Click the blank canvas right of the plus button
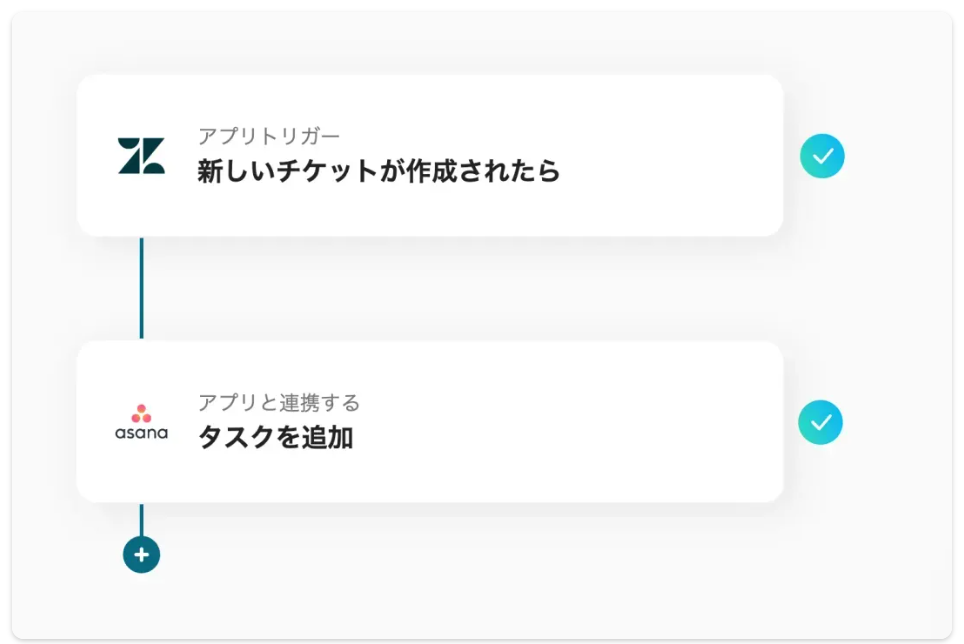Viewport: 964px width, 644px height. point(400,555)
